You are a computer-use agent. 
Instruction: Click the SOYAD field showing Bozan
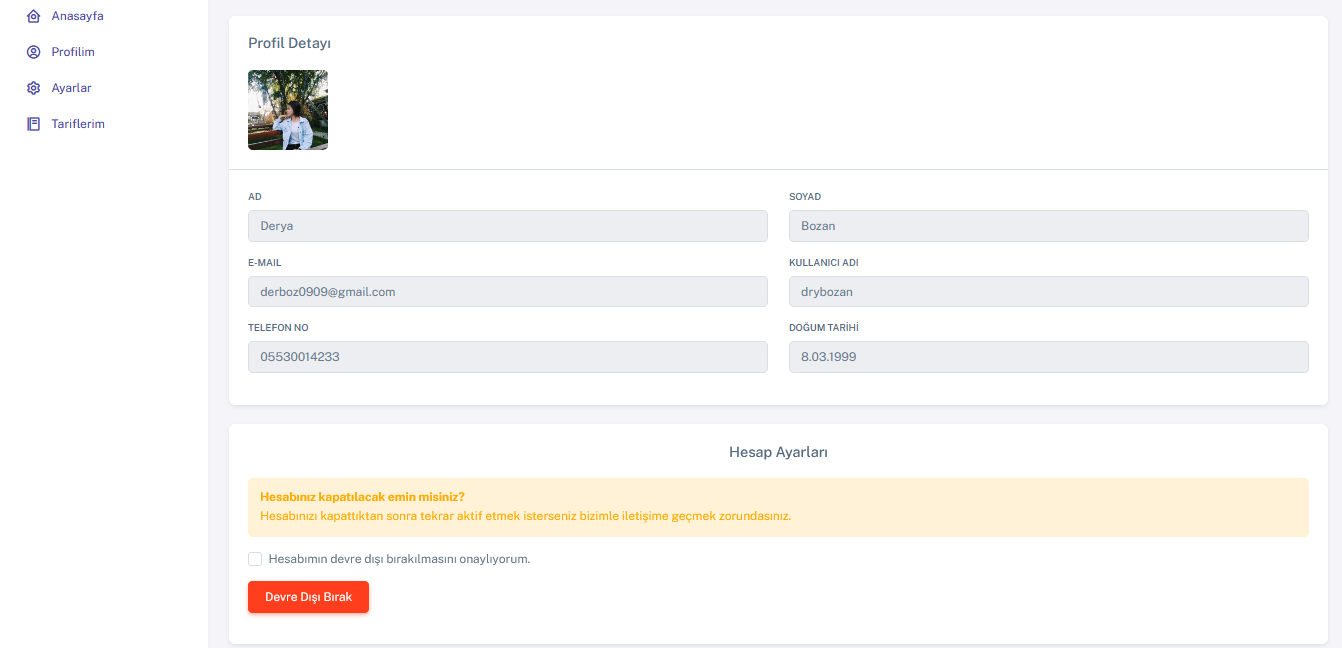1048,226
